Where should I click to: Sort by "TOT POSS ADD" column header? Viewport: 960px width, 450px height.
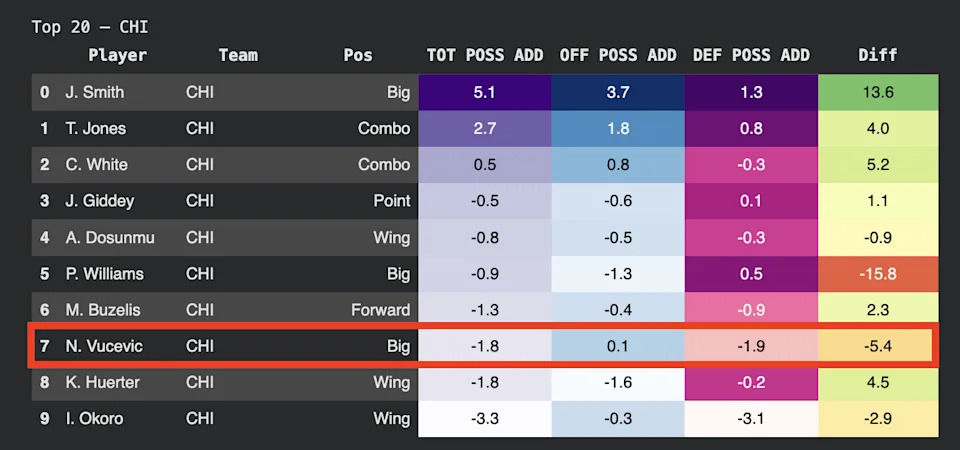coord(484,55)
